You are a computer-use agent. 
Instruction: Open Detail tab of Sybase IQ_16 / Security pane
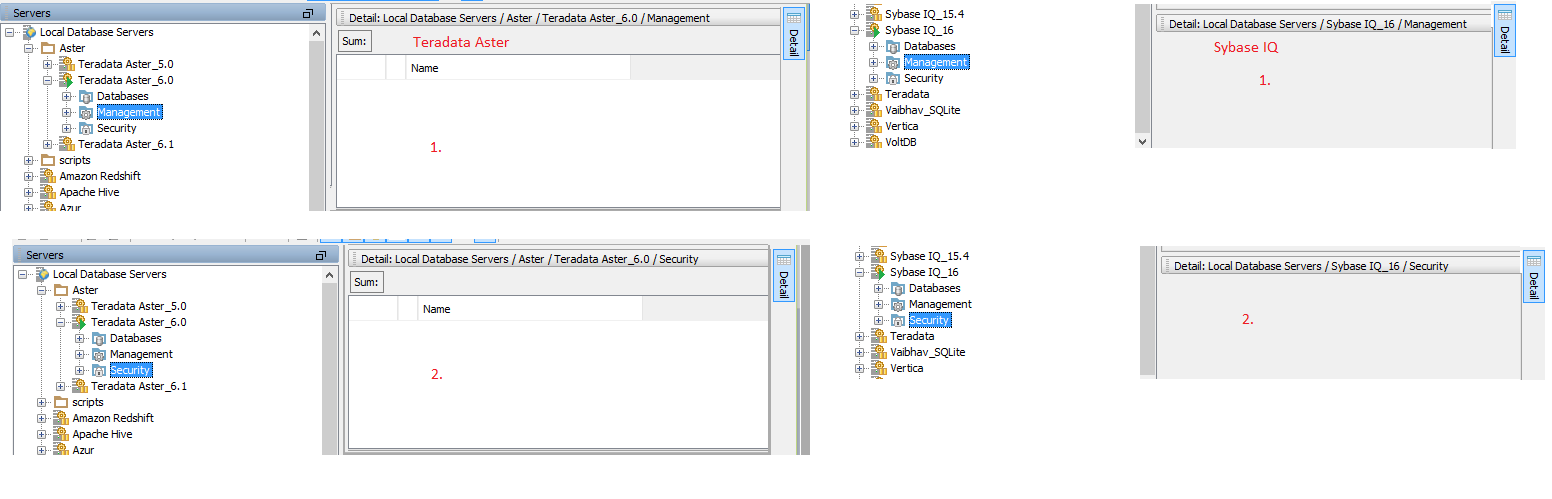coord(1533,277)
